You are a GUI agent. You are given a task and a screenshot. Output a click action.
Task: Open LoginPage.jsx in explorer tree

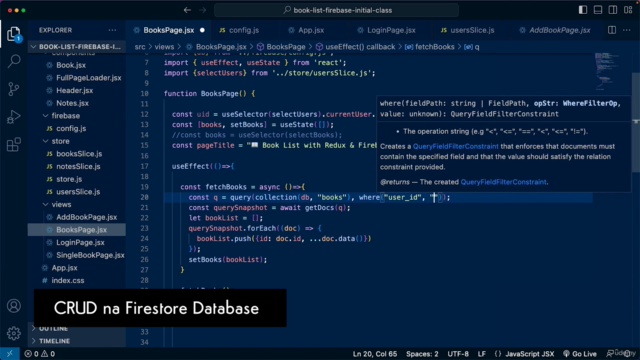(80, 242)
